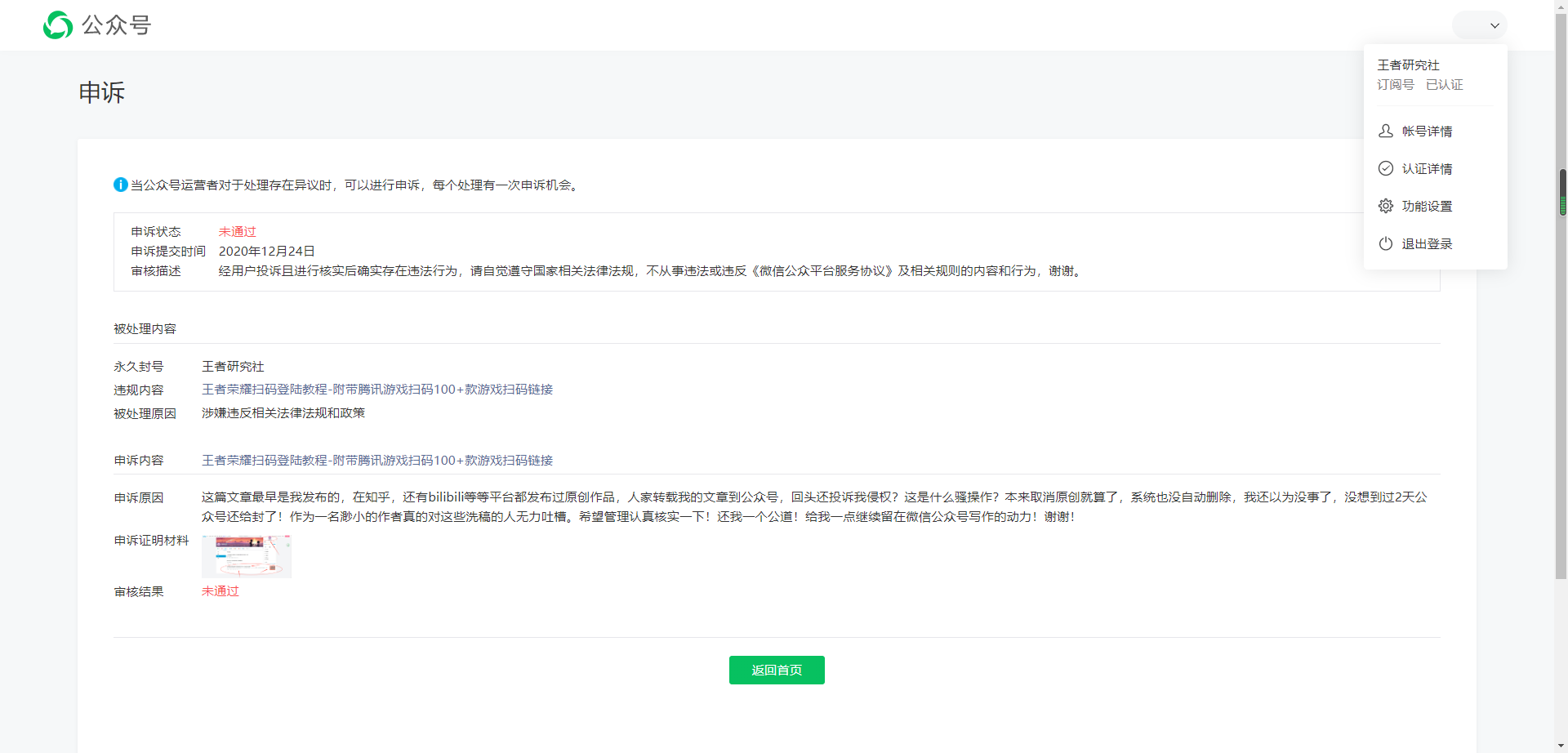Viewport: 1568px width, 753px height.
Task: Click the text 涉嫌违反相关法律法规和政策
Action: tap(283, 413)
